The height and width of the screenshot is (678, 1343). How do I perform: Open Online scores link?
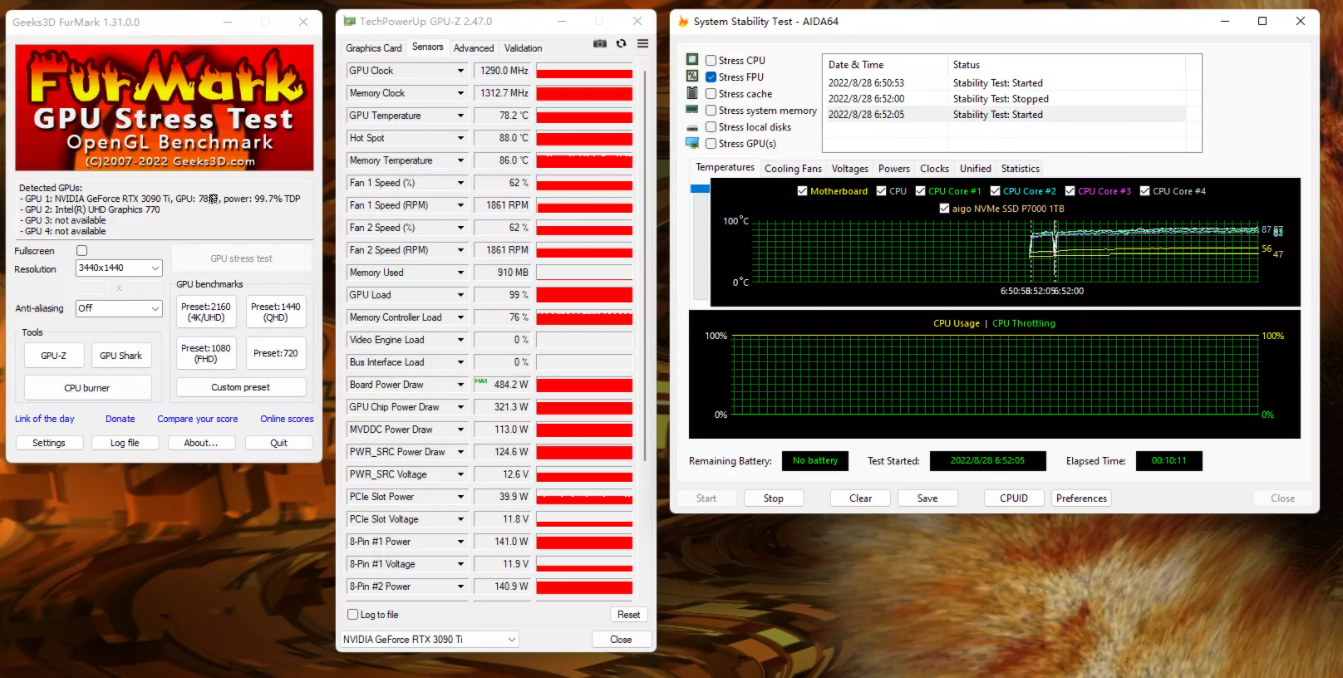(287, 419)
